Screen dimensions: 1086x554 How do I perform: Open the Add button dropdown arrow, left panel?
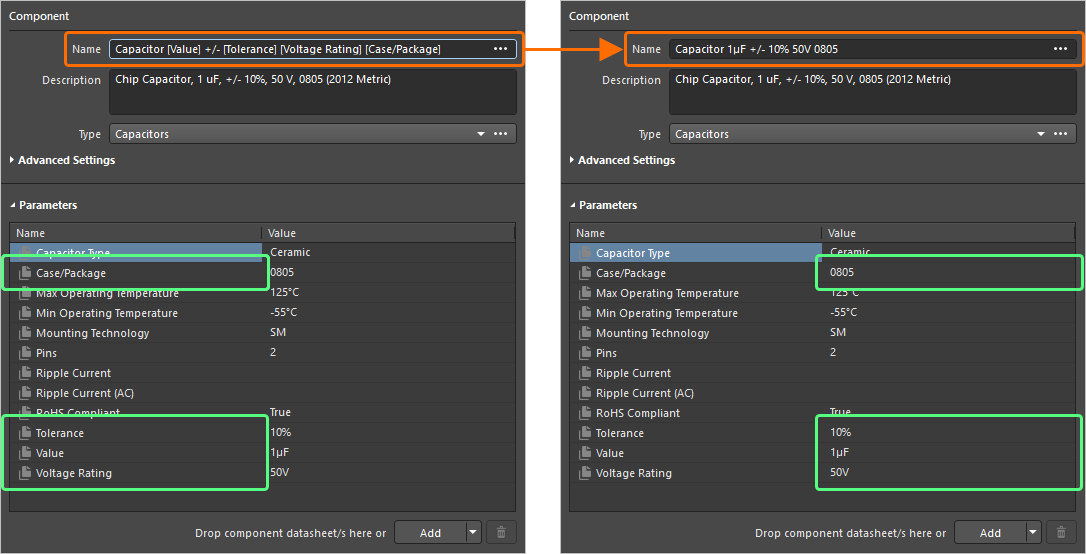click(473, 533)
